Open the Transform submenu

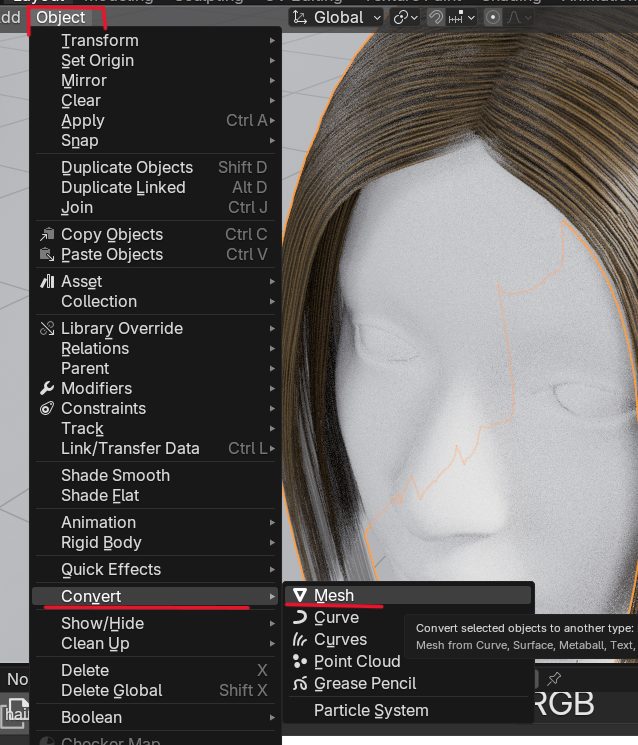point(100,40)
